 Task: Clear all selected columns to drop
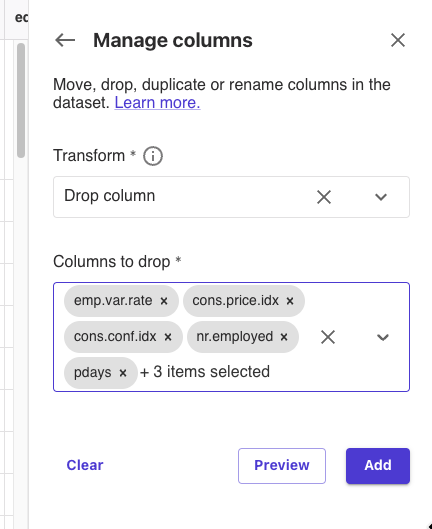coord(328,337)
